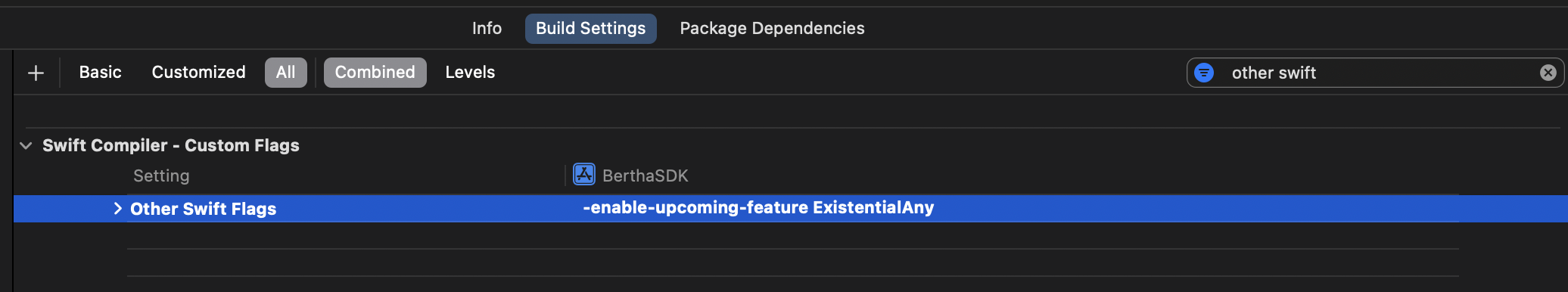Image resolution: width=1568 pixels, height=292 pixels.
Task: Select the Other Swift Flags setting name
Action: click(203, 209)
